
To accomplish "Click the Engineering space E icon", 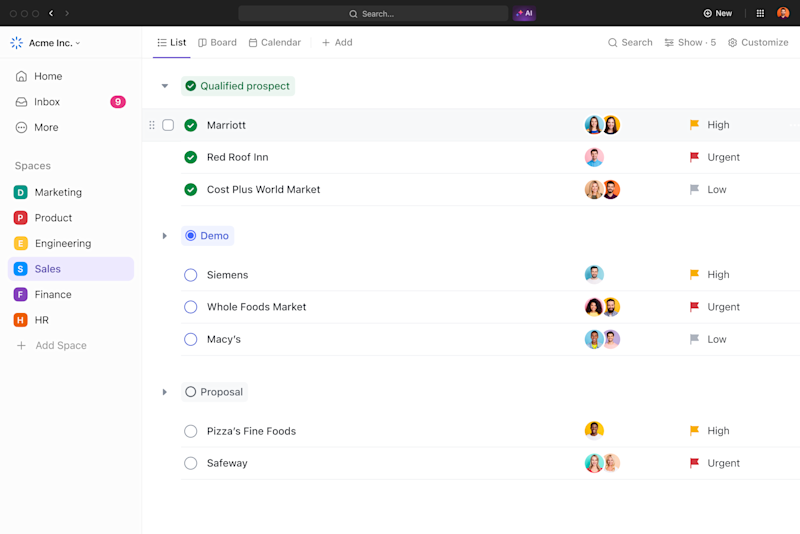I will [x=20, y=243].
